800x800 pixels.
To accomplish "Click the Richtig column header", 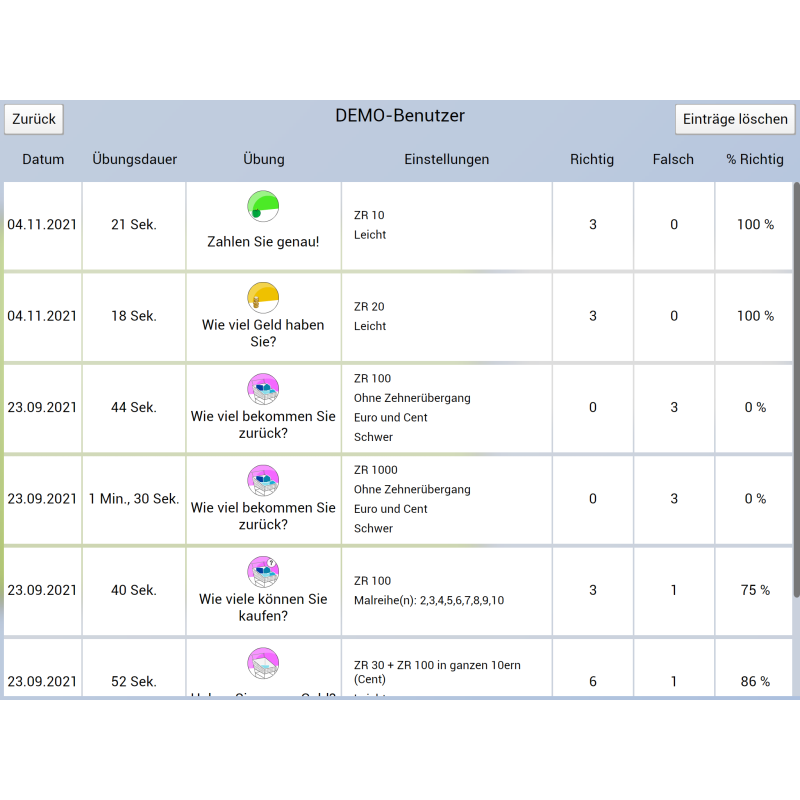I will pyautogui.click(x=592, y=159).
